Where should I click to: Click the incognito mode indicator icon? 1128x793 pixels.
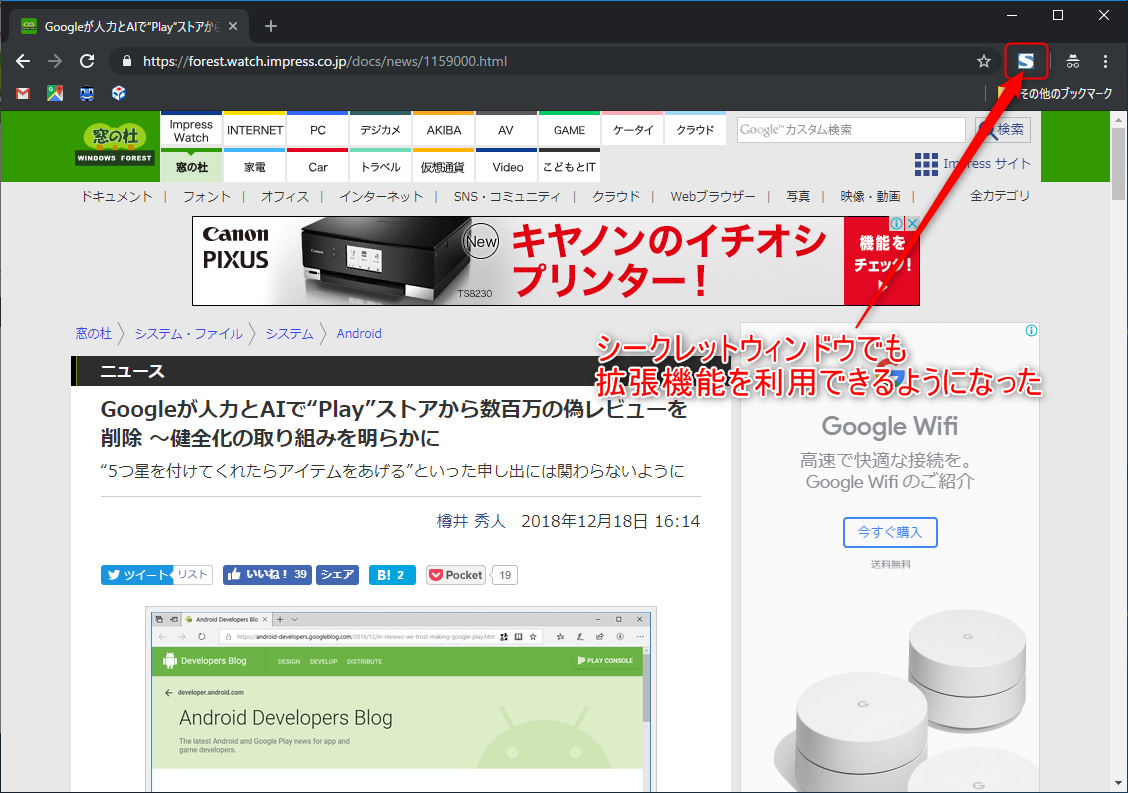pos(1072,61)
